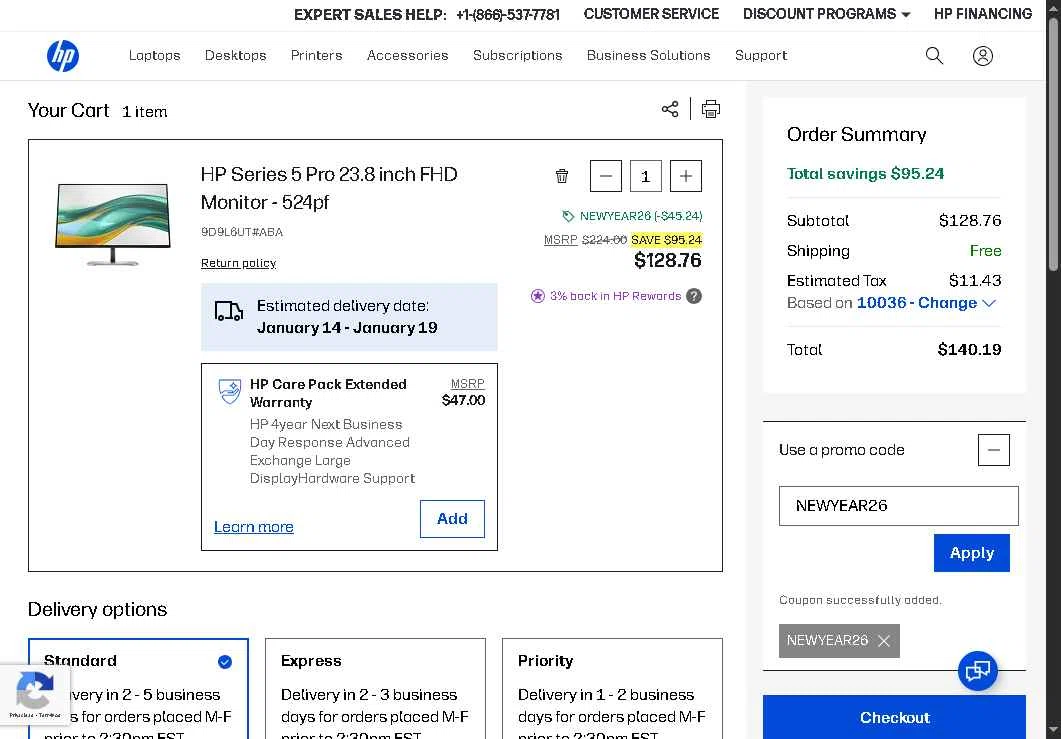1061x739 pixels.
Task: Share the cart via share icon
Action: click(670, 109)
